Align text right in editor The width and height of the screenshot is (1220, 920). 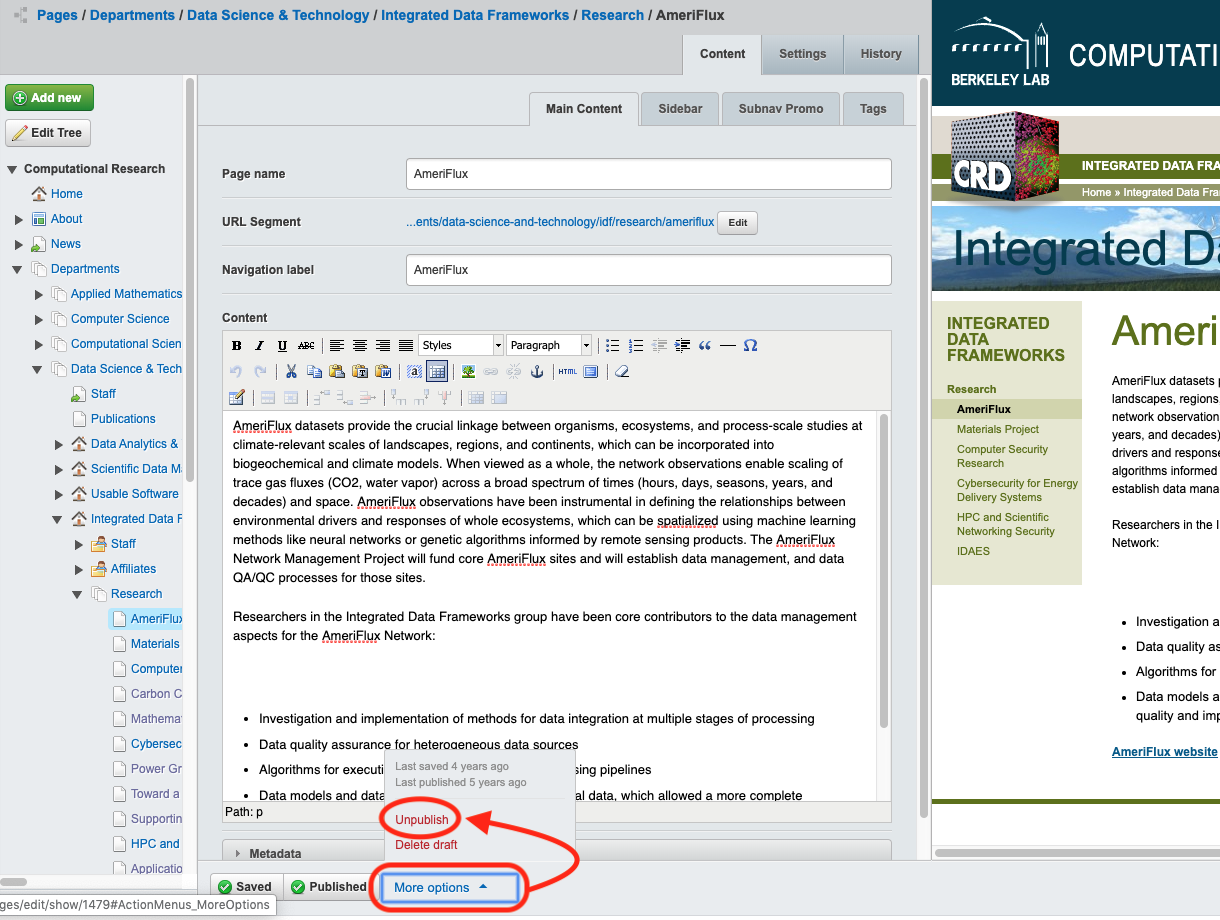(383, 346)
